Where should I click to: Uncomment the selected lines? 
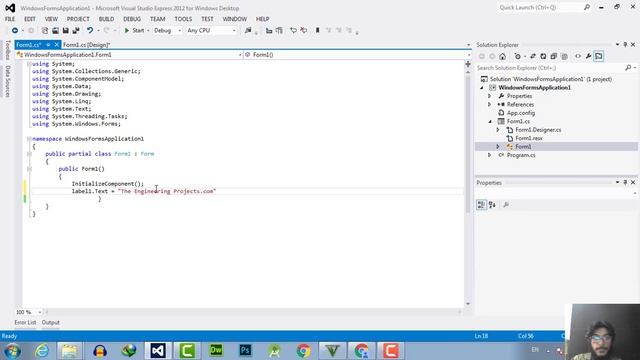[304, 31]
